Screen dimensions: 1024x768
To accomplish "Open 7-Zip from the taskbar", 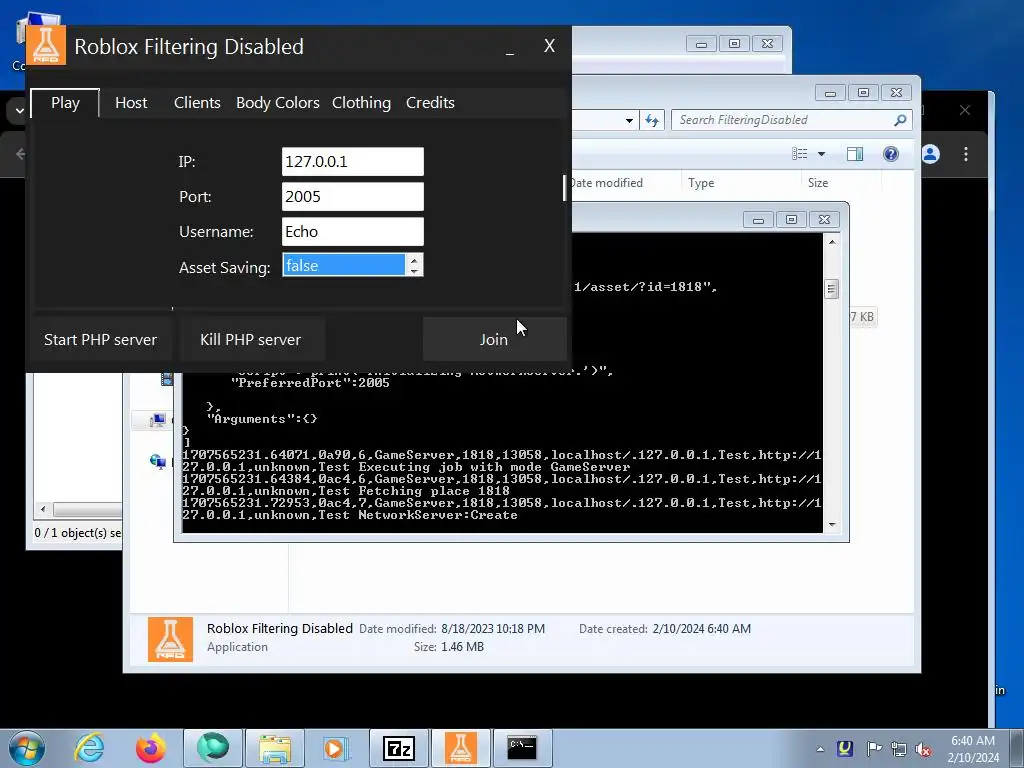I will pos(399,748).
